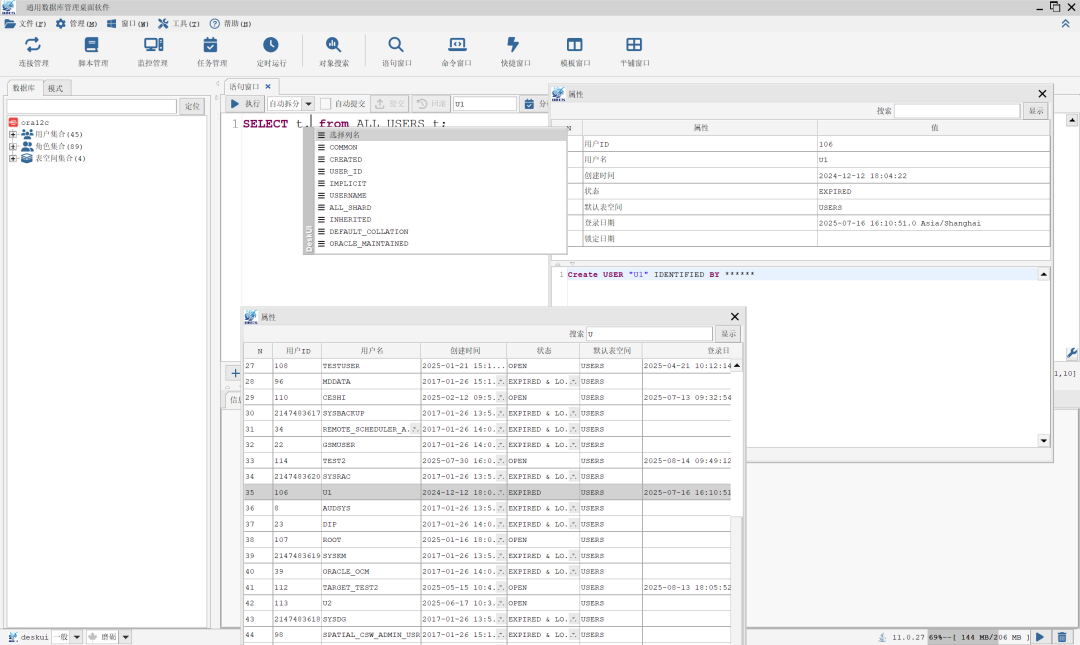Expand the truncated MDDATA creation time cell
Screen dimensions: 1080x645
501,381
